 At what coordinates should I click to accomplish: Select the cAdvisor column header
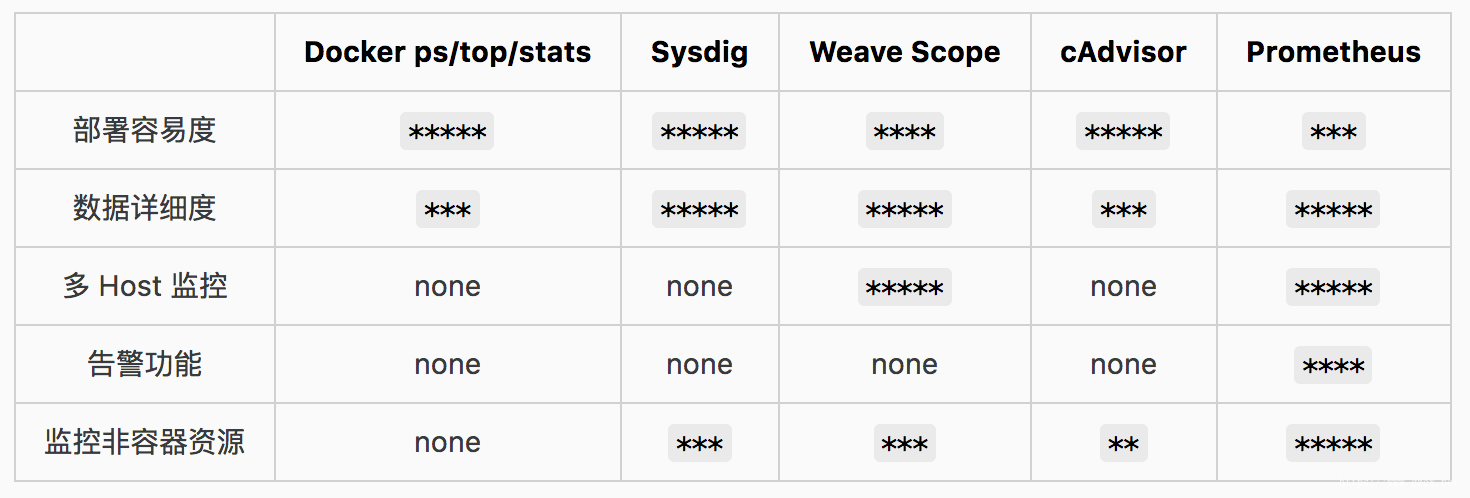point(1123,52)
